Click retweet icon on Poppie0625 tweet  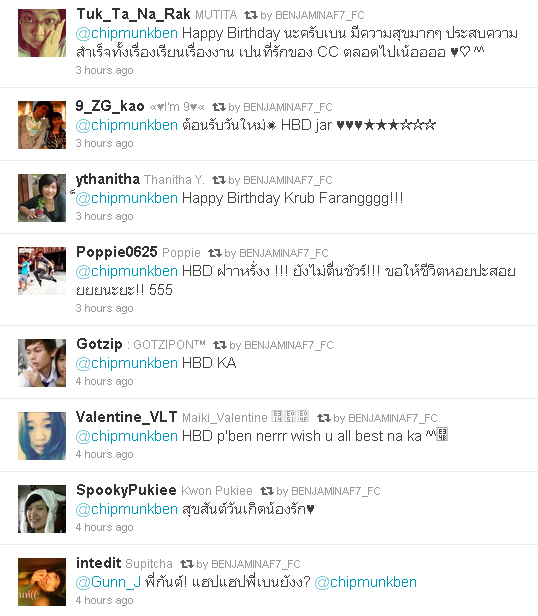click(215, 253)
